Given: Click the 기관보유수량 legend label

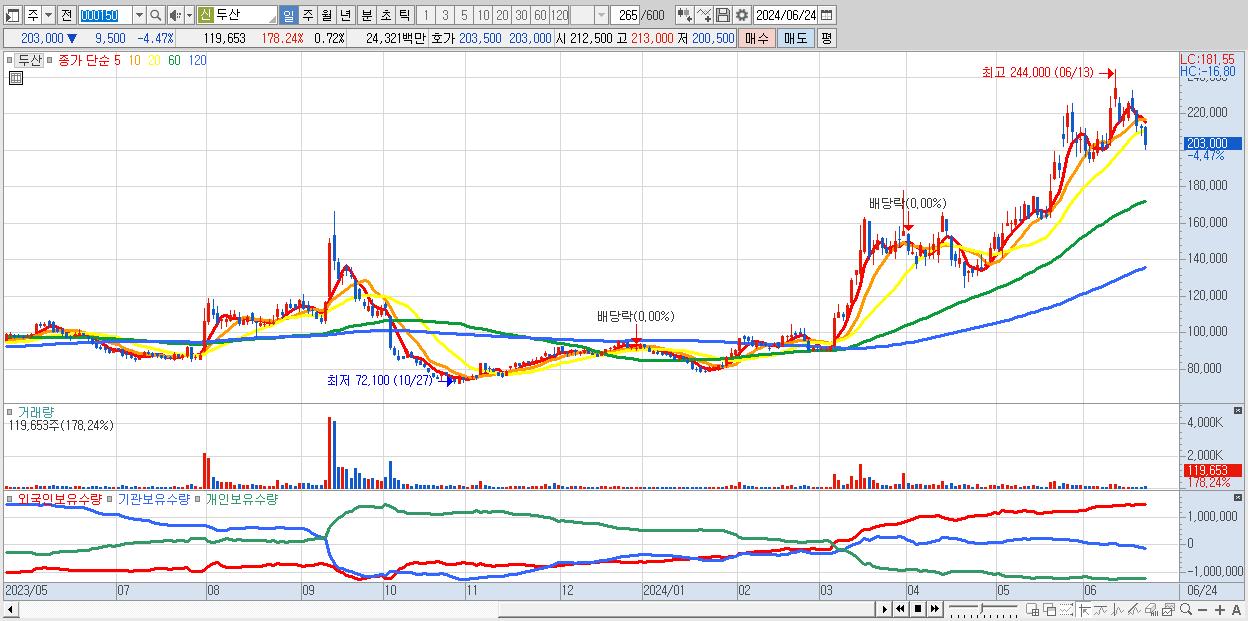Looking at the screenshot, I should [x=154, y=499].
